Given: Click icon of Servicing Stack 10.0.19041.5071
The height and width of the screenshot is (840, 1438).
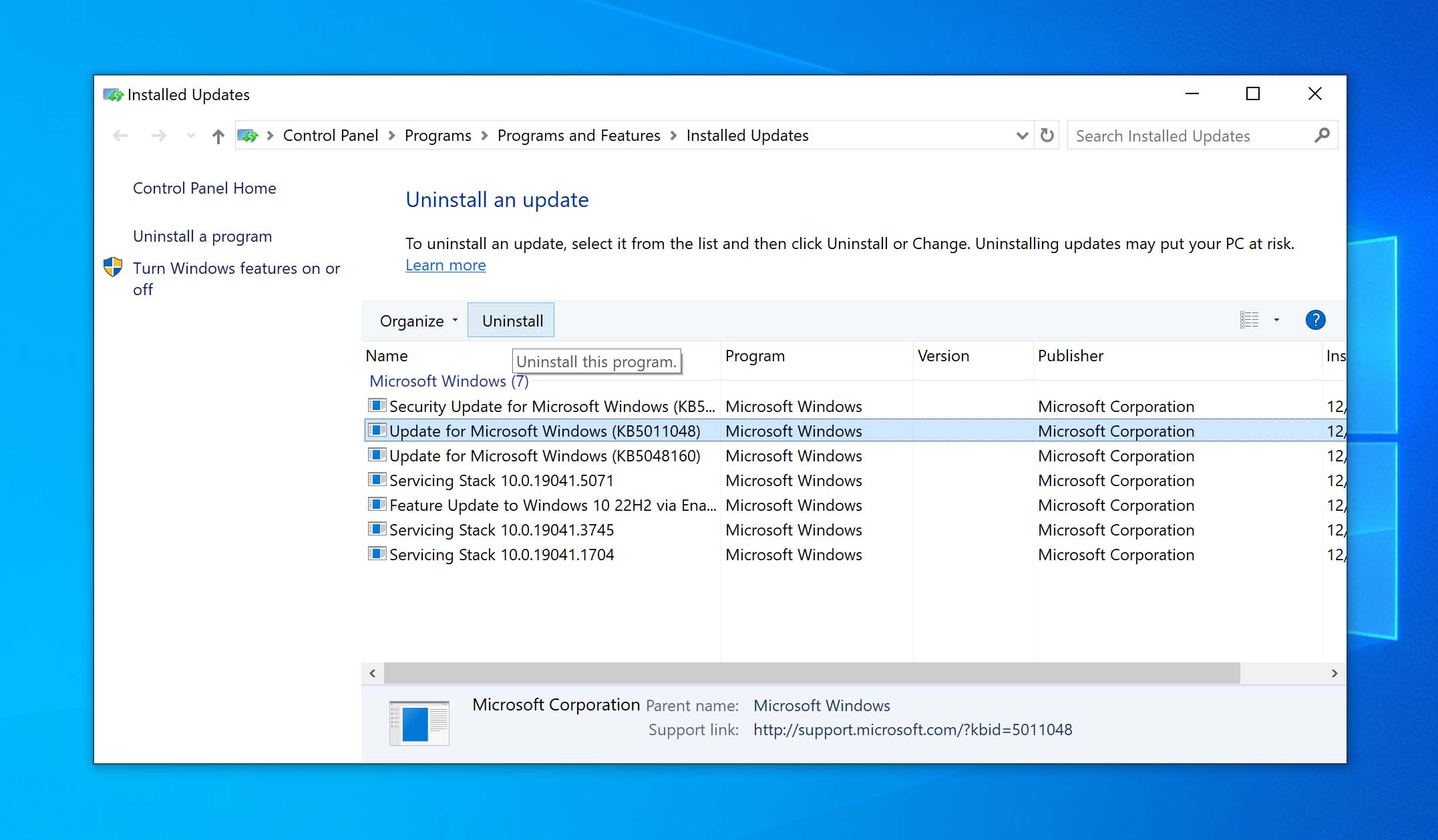Looking at the screenshot, I should pos(377,479).
